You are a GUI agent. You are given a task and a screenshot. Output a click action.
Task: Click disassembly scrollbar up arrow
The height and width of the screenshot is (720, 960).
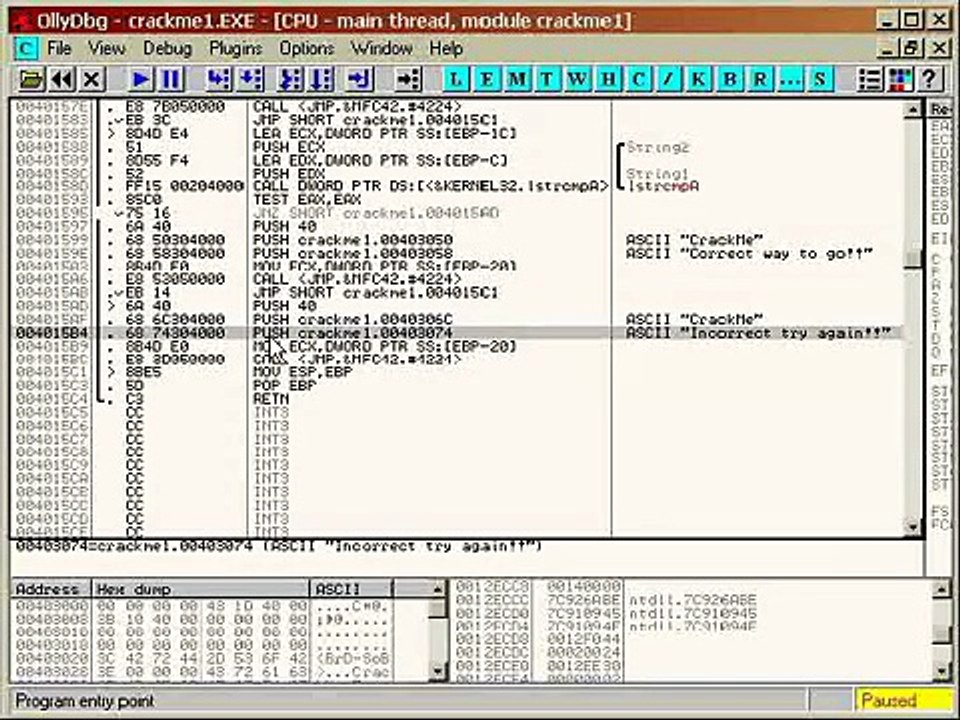[x=913, y=110]
